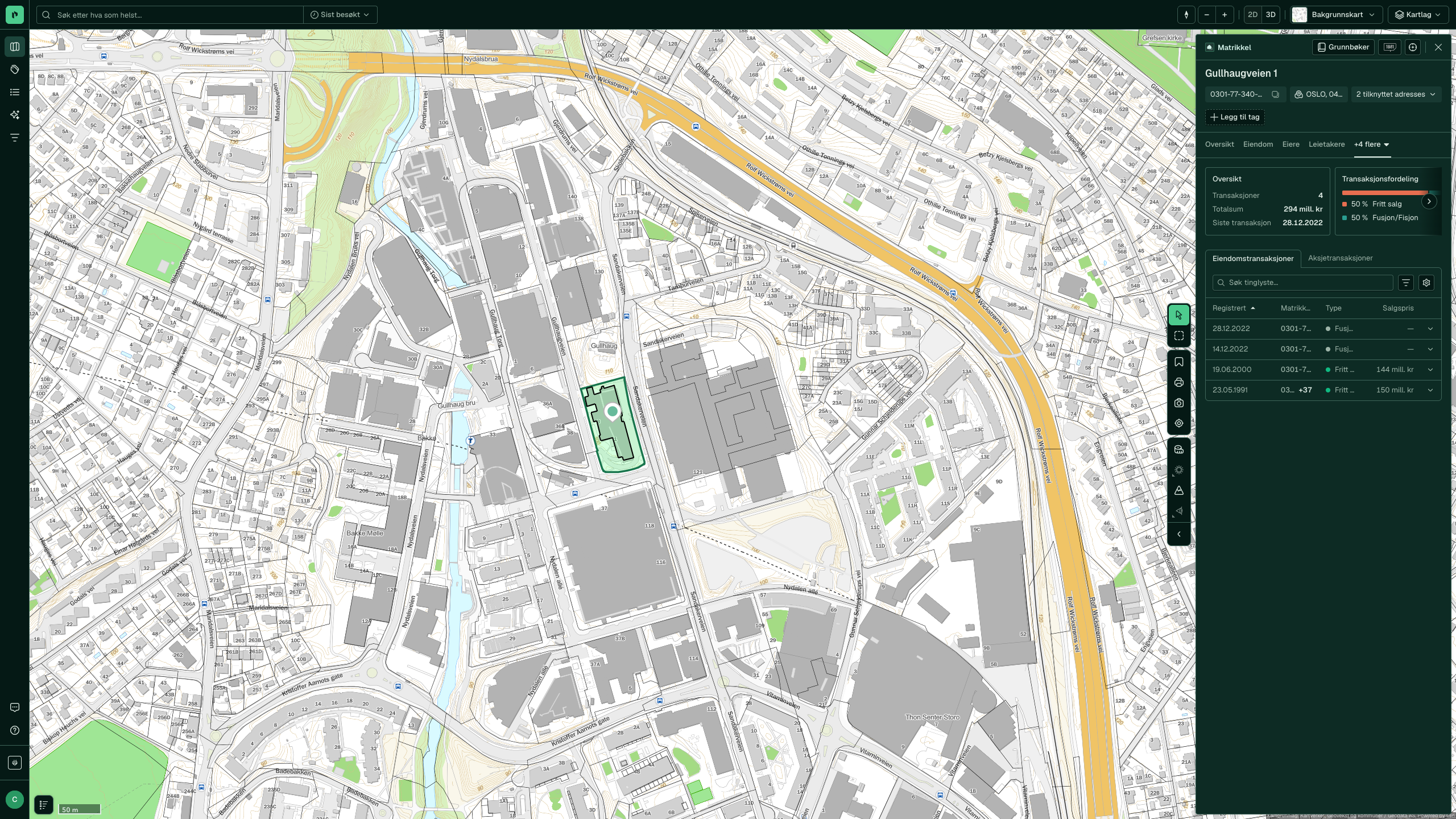Copy the matrikkel number 0301-77-340
This screenshot has width=1456, height=819.
point(1276,94)
